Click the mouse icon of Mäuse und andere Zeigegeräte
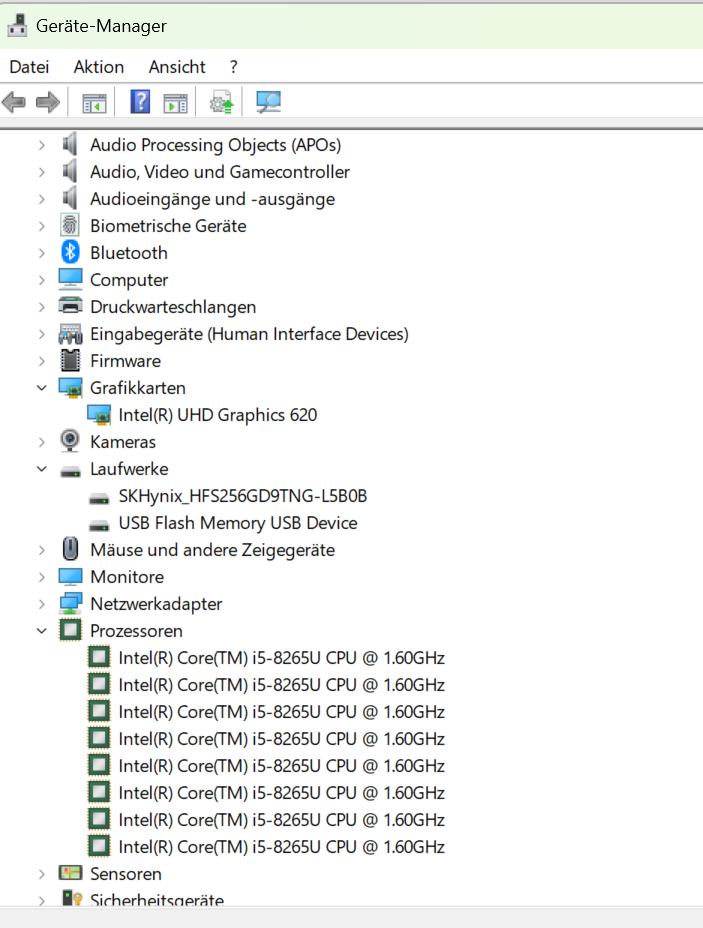Image resolution: width=703 pixels, height=928 pixels. click(x=70, y=549)
